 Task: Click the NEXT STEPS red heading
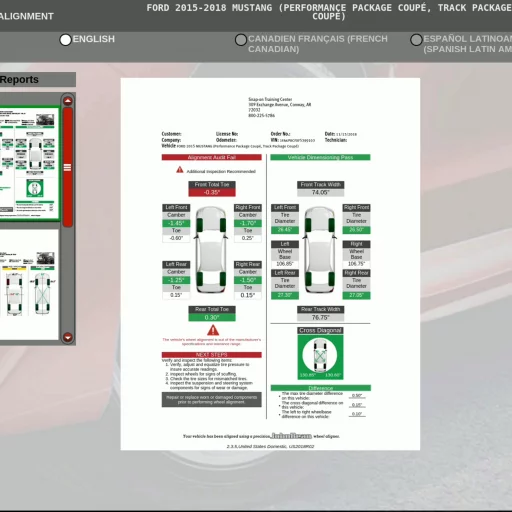212,355
